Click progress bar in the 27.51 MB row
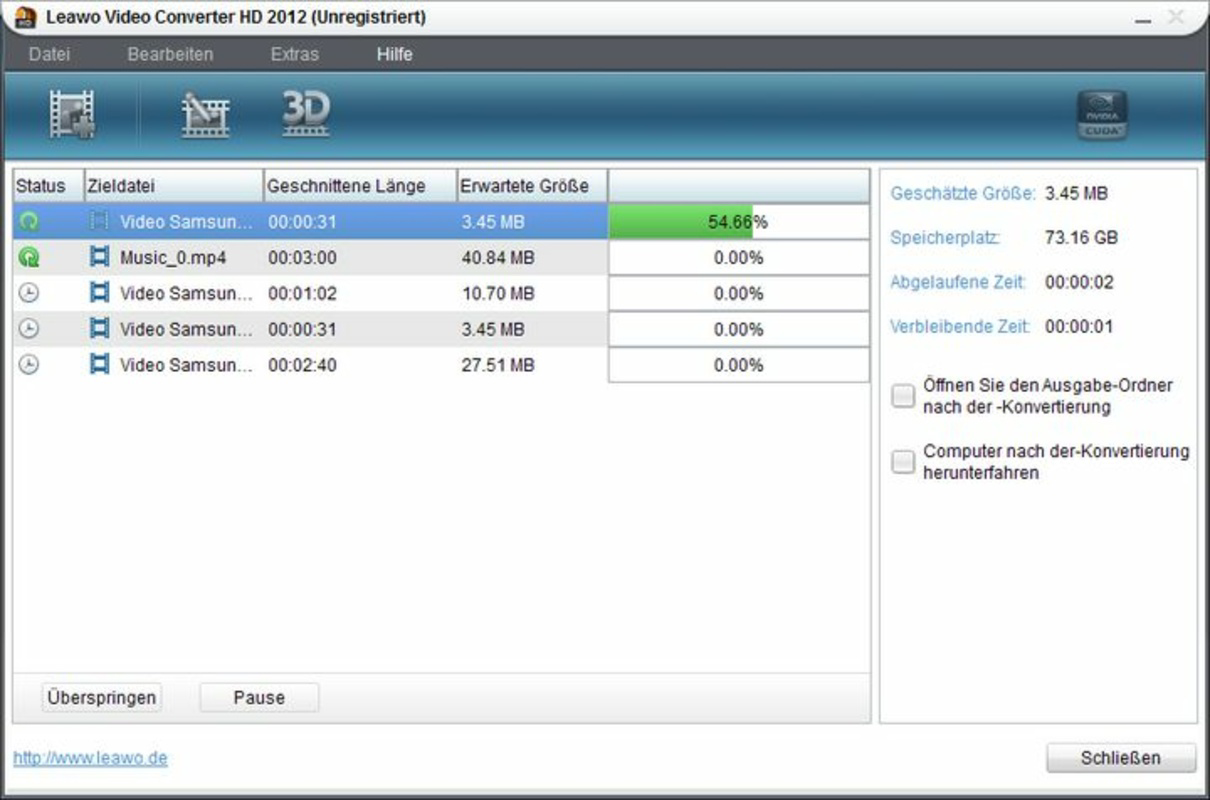Screen dimensions: 1210x800 pyautogui.click(x=738, y=365)
